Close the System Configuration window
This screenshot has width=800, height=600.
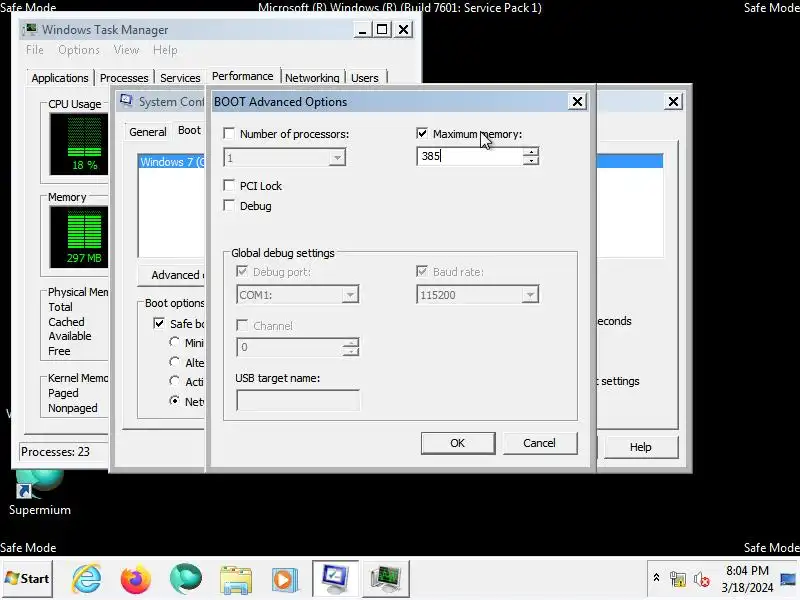(673, 102)
